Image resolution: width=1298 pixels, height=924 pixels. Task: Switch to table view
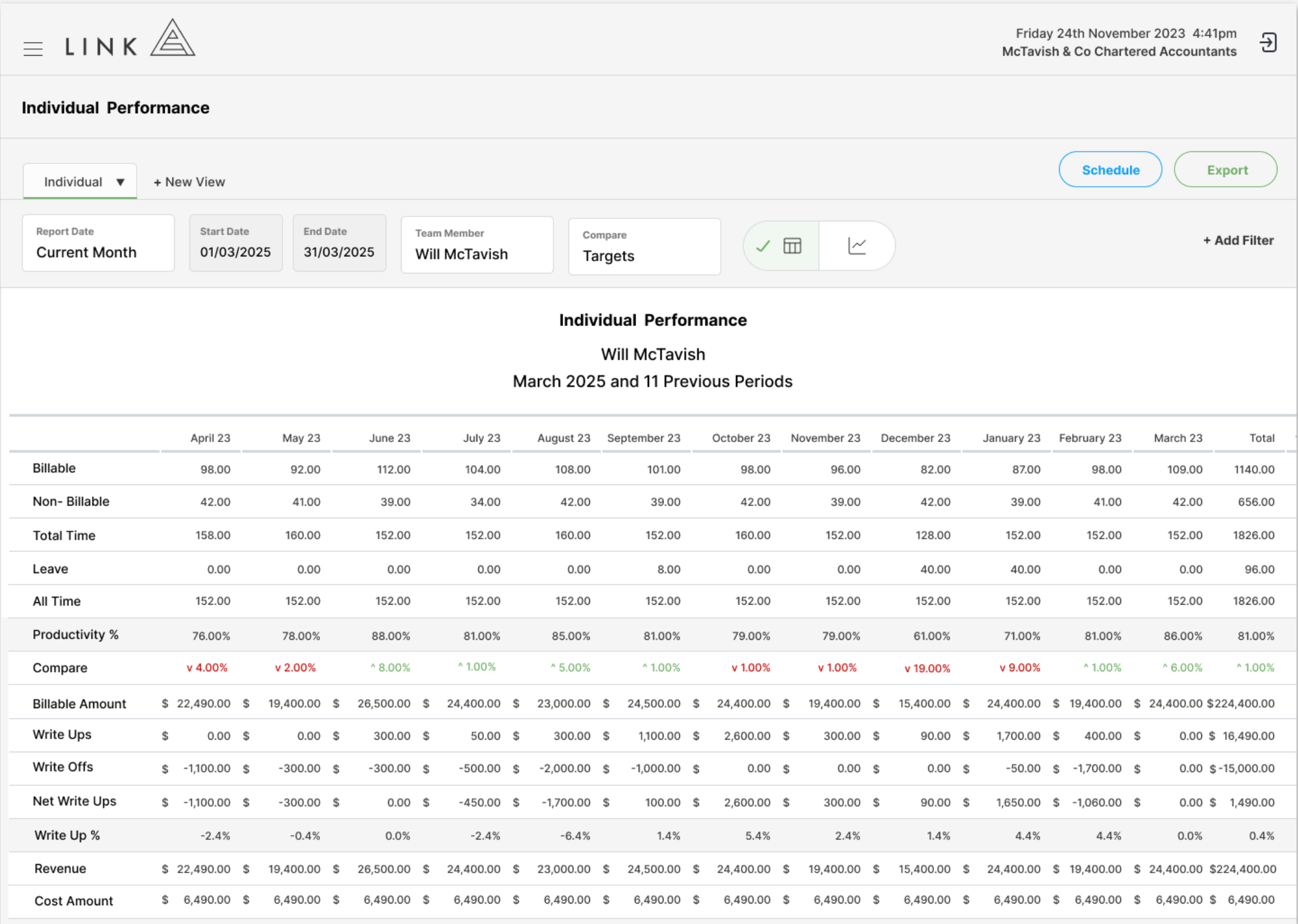(781, 246)
